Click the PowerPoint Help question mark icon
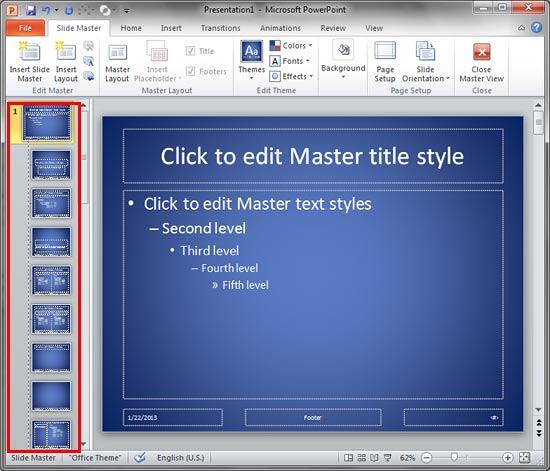This screenshot has height=471, width=550. pyautogui.click(x=537, y=27)
